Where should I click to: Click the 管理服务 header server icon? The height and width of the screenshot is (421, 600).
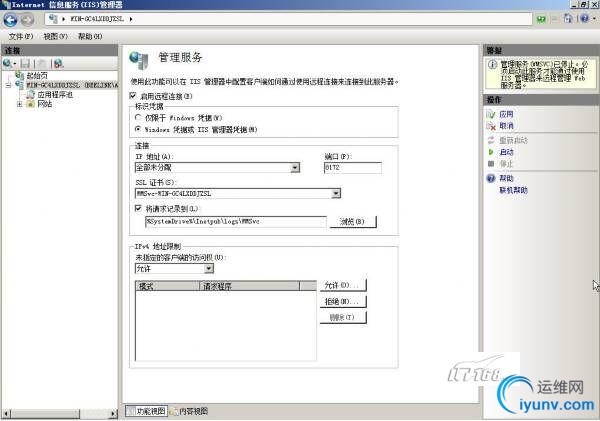click(x=139, y=60)
